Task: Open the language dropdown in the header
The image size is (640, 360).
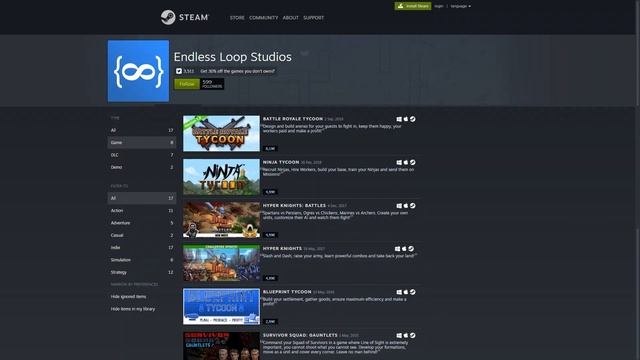Action: (460, 6)
